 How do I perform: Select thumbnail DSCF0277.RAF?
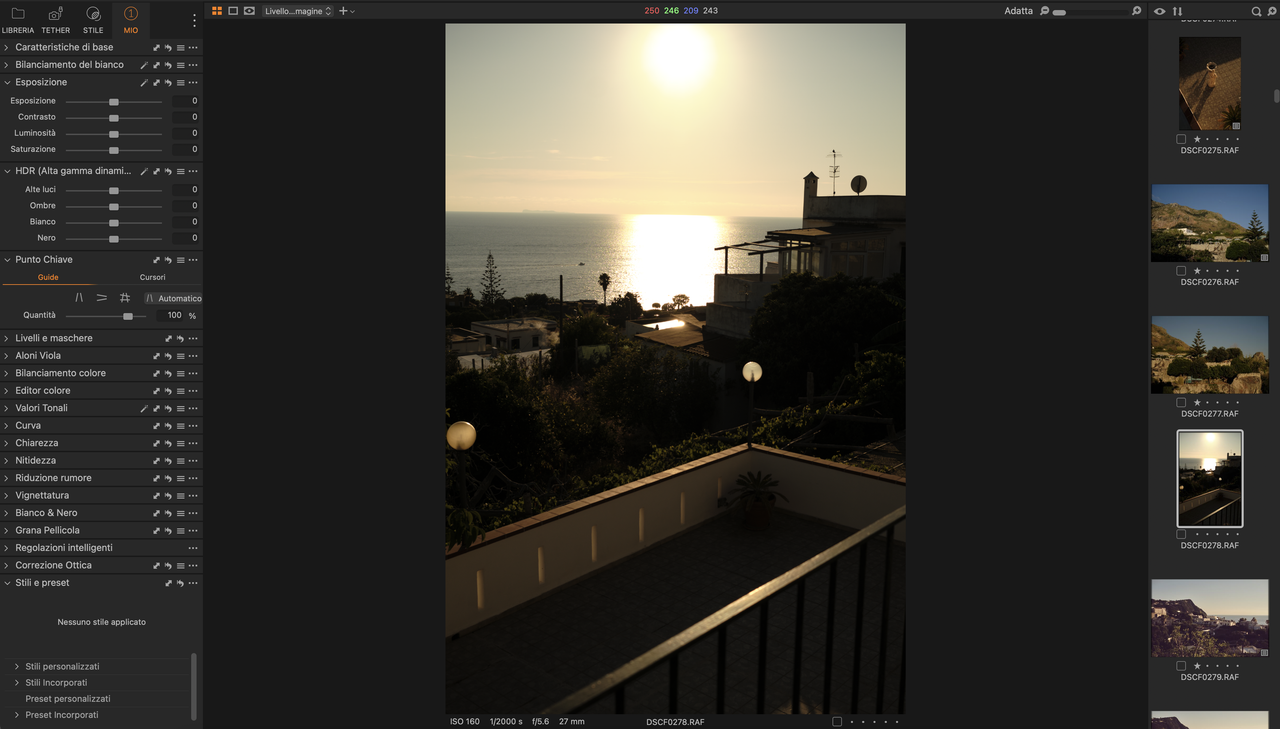click(x=1210, y=355)
